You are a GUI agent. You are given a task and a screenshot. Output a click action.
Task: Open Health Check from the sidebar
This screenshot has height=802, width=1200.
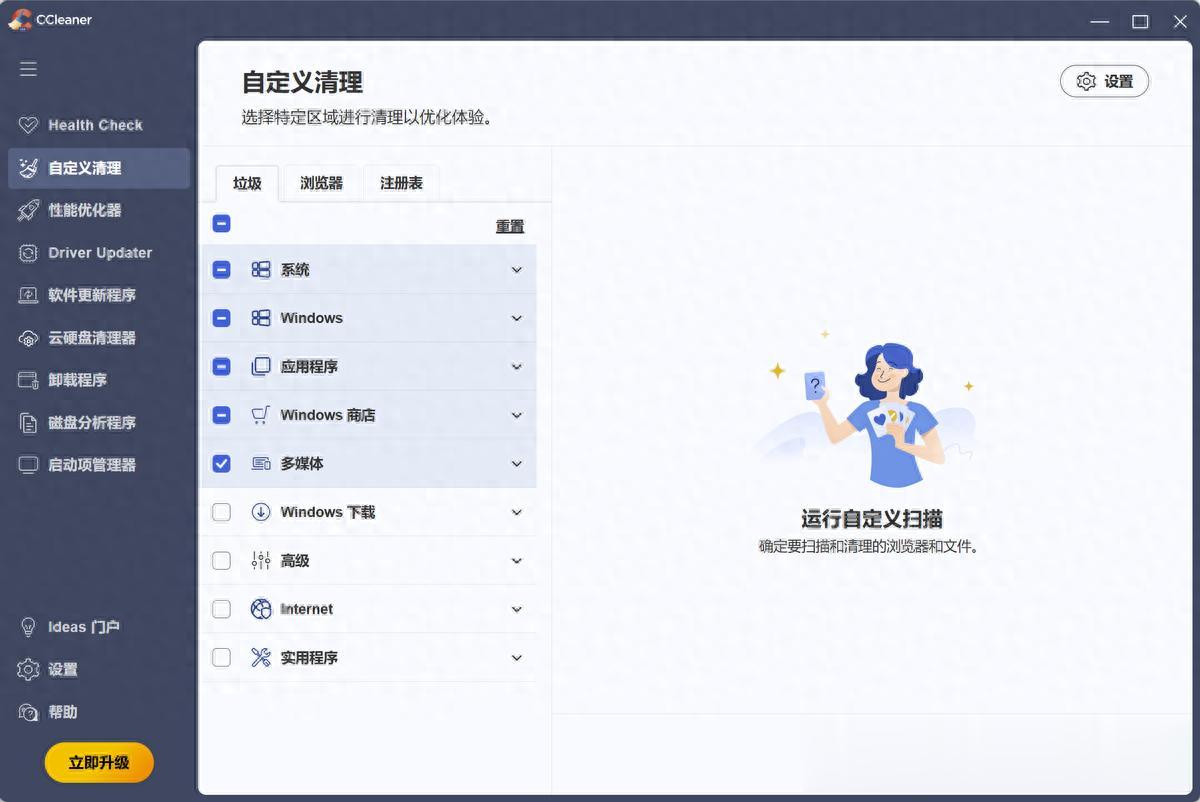click(98, 125)
